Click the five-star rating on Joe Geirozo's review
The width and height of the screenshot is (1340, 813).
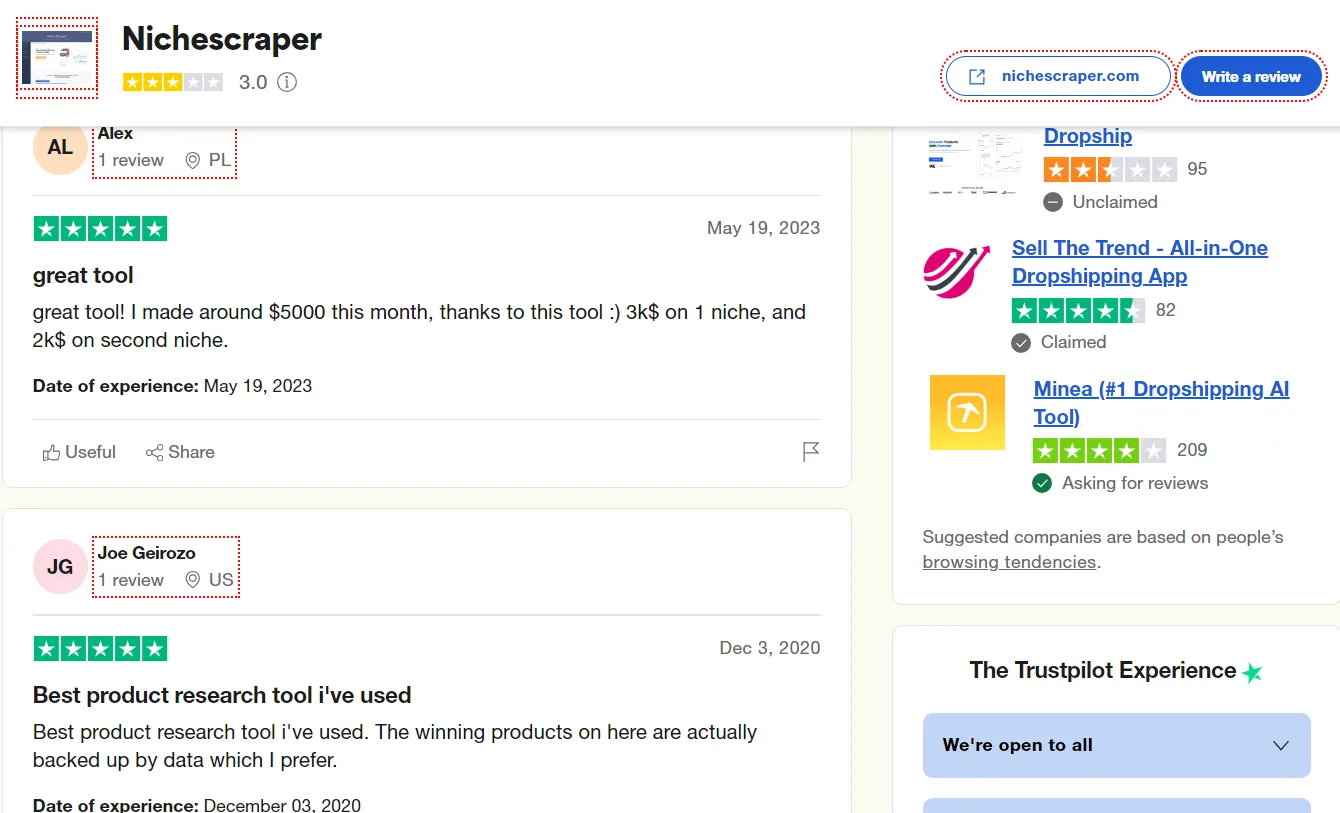point(100,648)
